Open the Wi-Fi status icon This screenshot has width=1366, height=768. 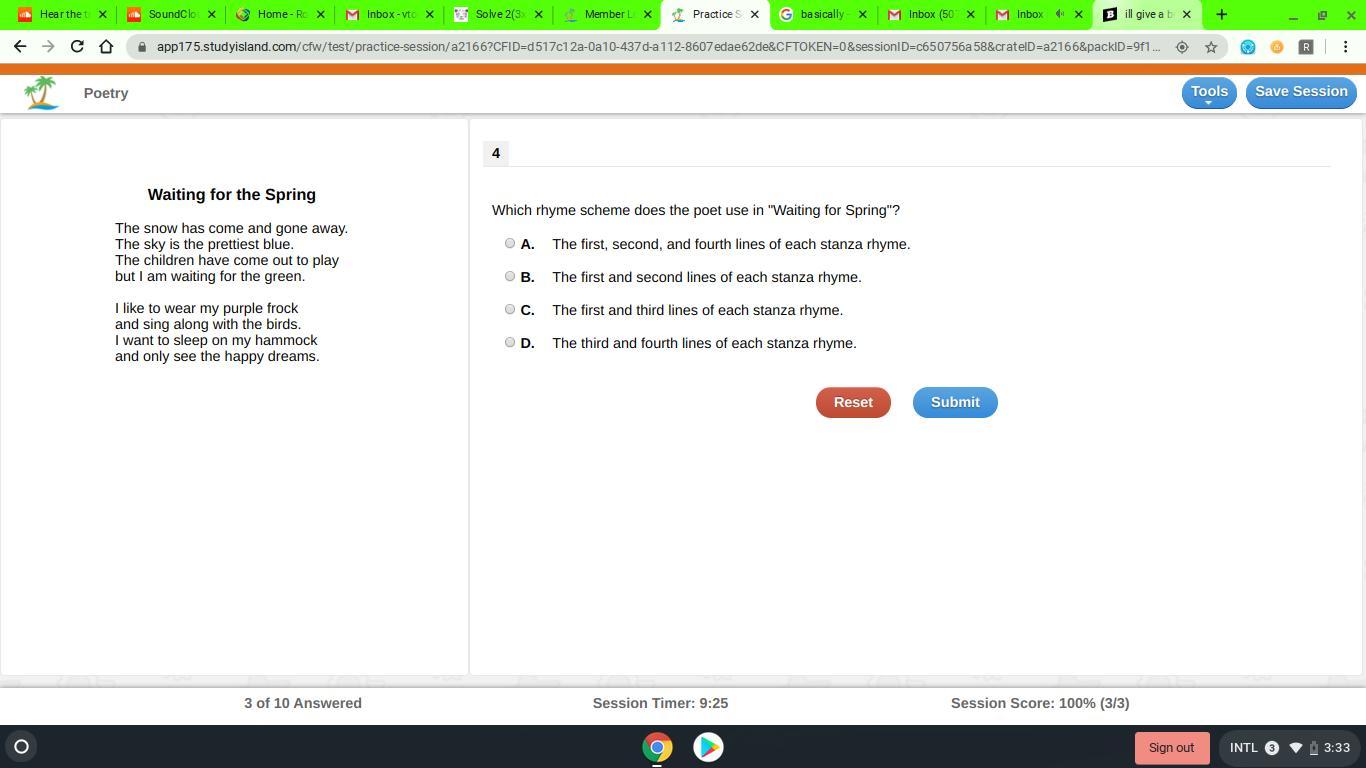tap(1296, 747)
